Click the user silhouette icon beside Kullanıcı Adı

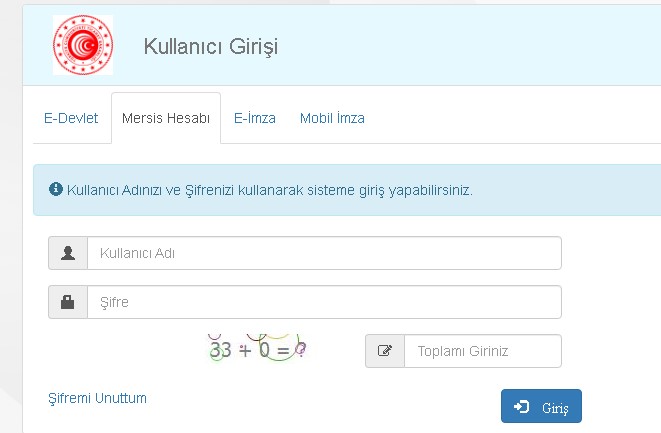(68, 253)
